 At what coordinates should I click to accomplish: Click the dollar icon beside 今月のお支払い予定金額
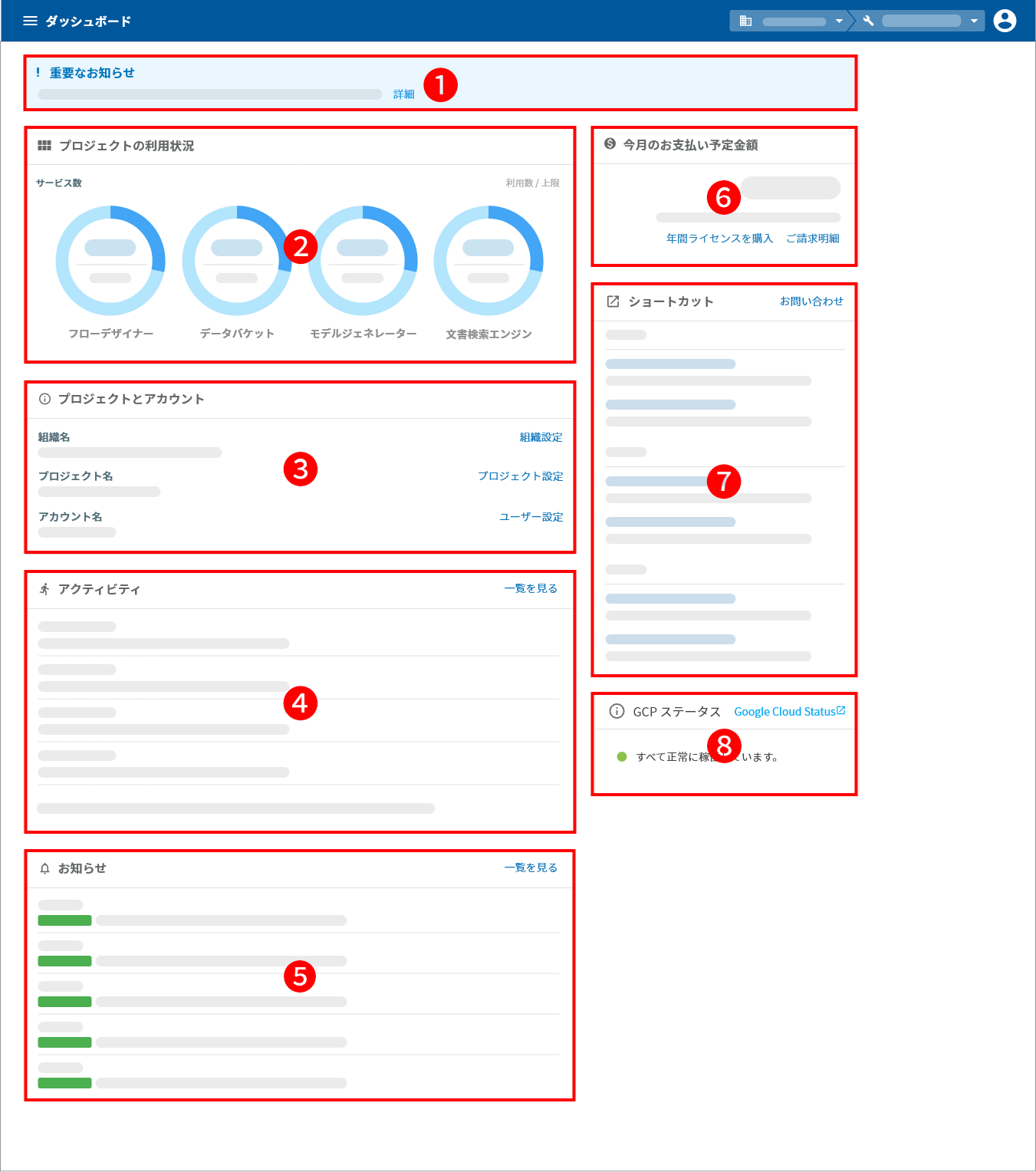click(x=610, y=143)
